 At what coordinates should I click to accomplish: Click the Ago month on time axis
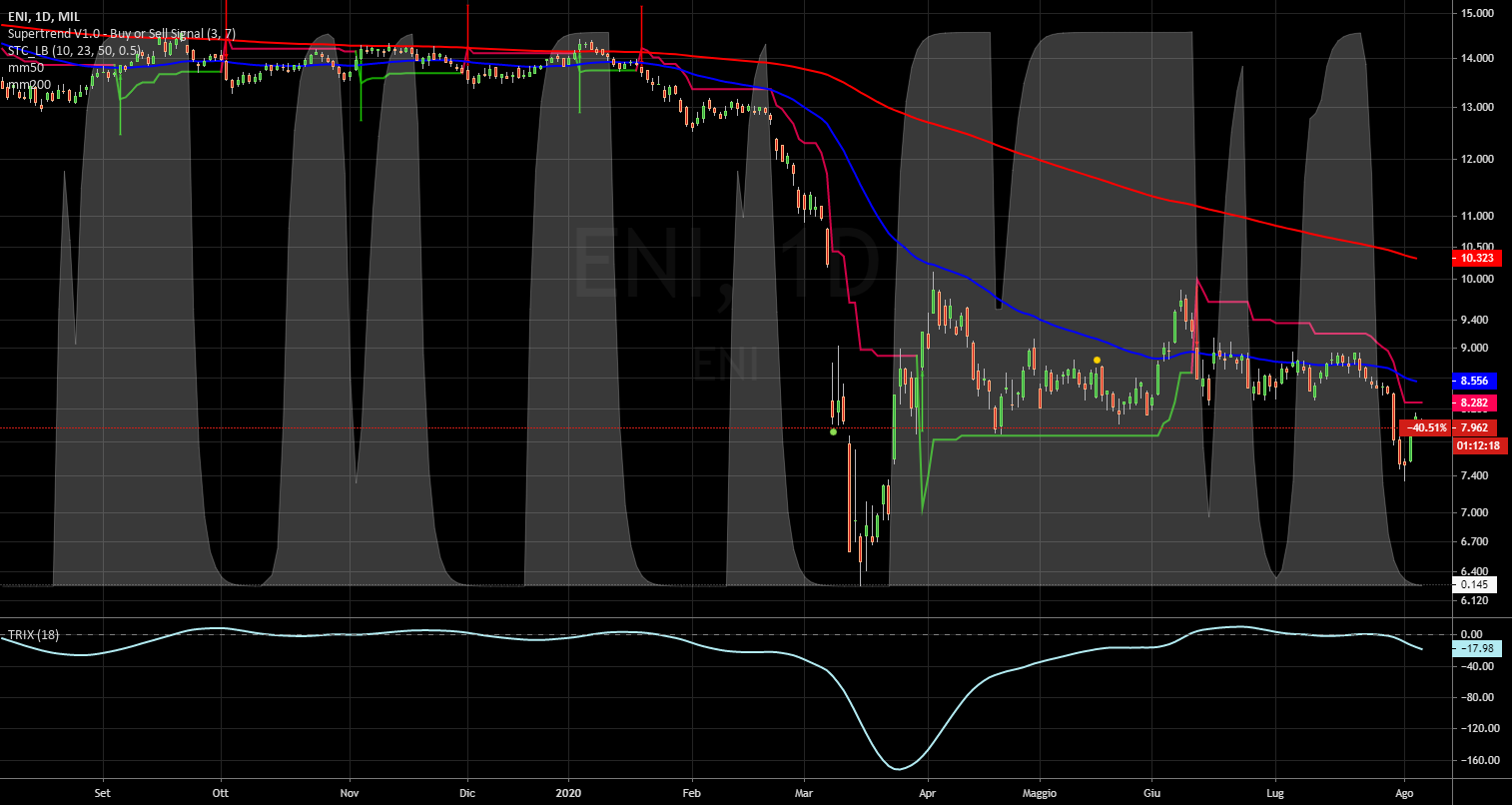(1404, 794)
